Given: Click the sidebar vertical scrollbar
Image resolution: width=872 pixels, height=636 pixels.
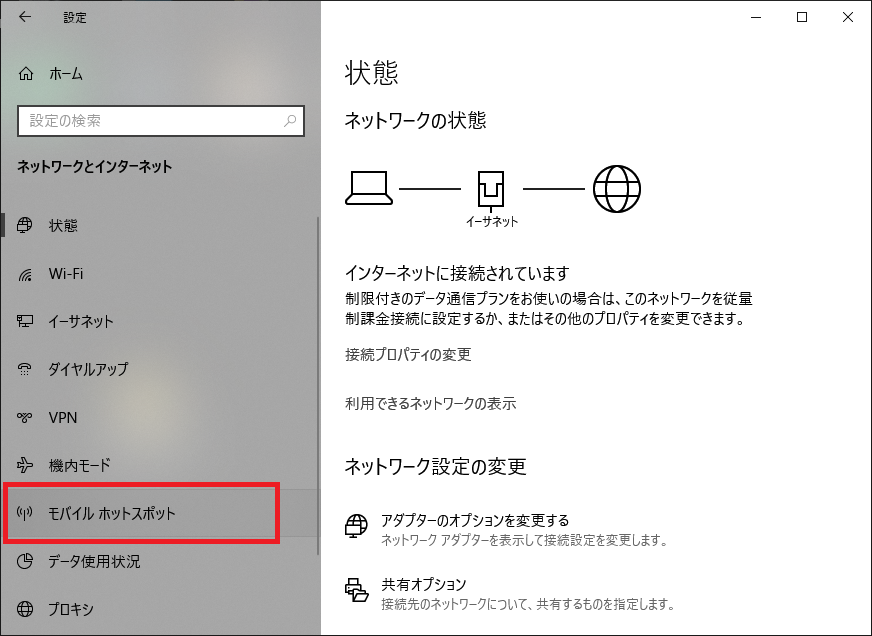Looking at the screenshot, I should pos(318,380).
